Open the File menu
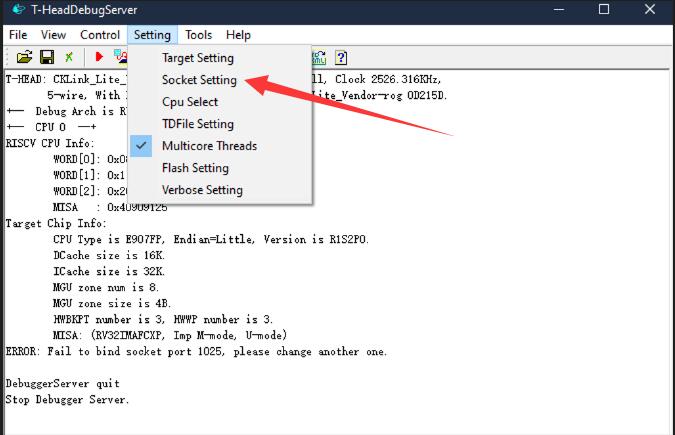The image size is (675, 435). [18, 35]
